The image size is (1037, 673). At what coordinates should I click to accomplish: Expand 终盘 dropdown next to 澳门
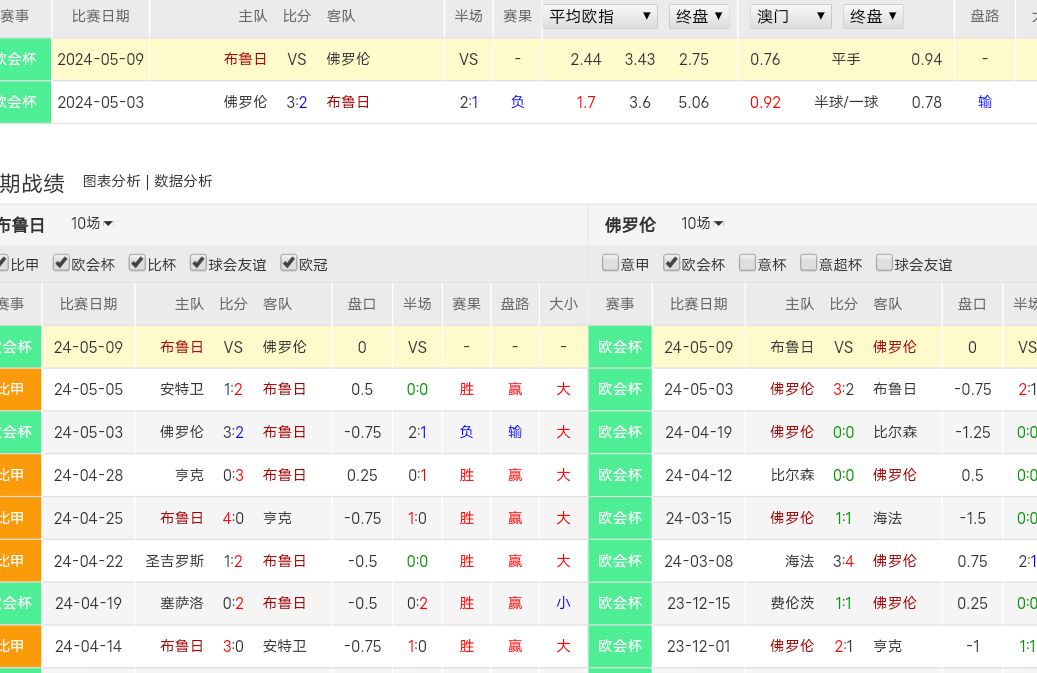click(874, 16)
